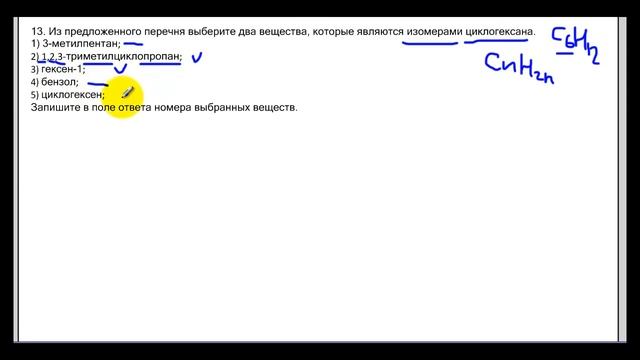The width and height of the screenshot is (640, 360).
Task: Click the line 'Запишите в поле ответа номера выбранных веществ'
Action: coord(164,107)
